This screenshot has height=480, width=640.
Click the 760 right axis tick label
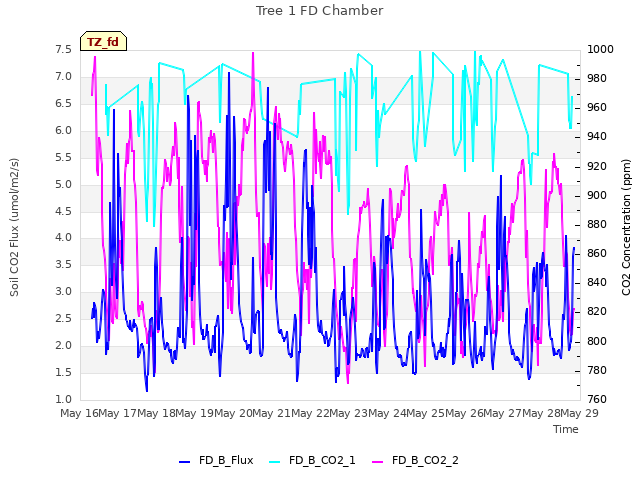(597, 399)
